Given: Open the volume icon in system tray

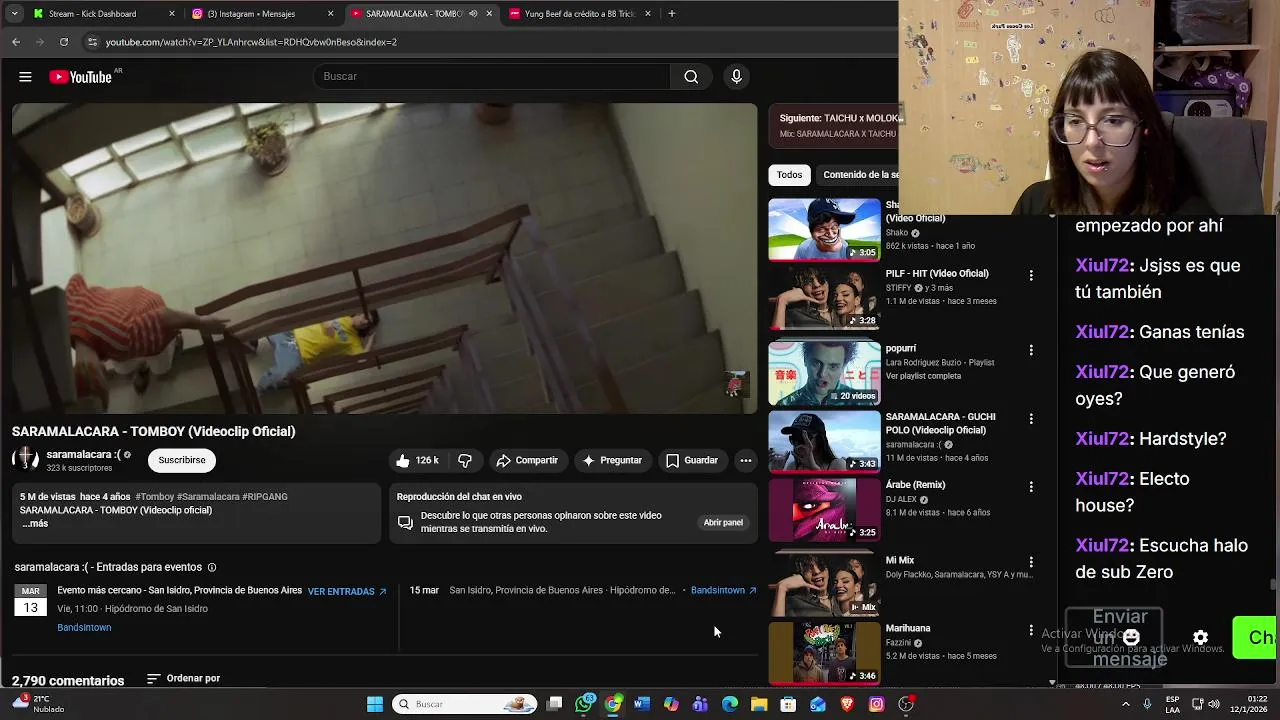Looking at the screenshot, I should click(1213, 704).
